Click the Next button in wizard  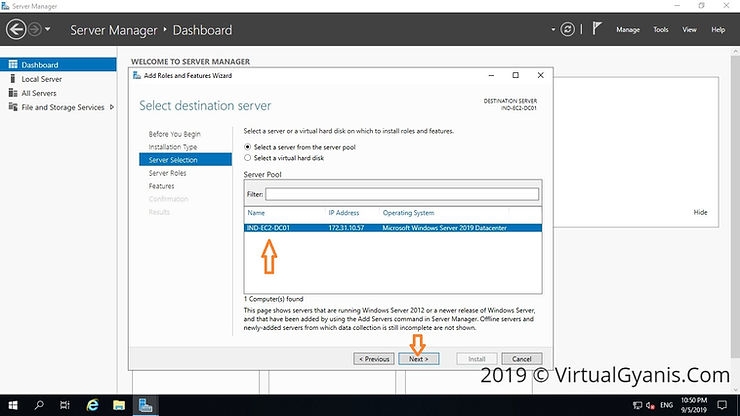418,358
